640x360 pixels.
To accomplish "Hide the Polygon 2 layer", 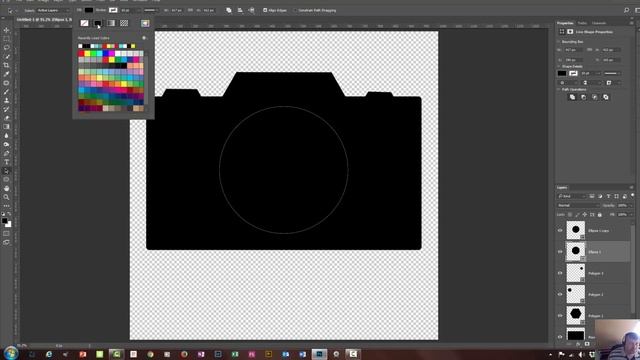I will [560, 294].
